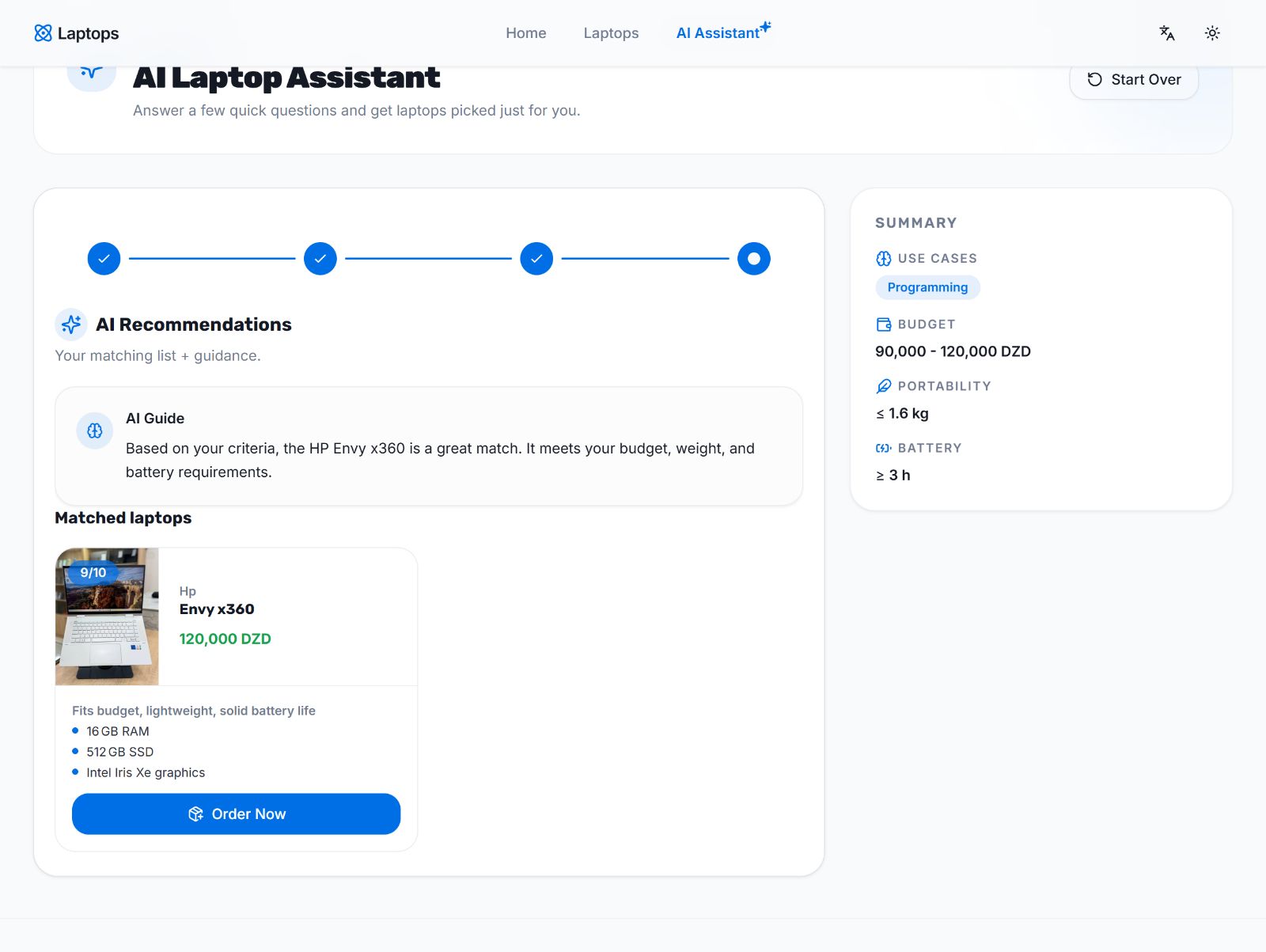Viewport: 1266px width, 952px height.
Task: Select the current fourth step indicator
Action: point(754,259)
